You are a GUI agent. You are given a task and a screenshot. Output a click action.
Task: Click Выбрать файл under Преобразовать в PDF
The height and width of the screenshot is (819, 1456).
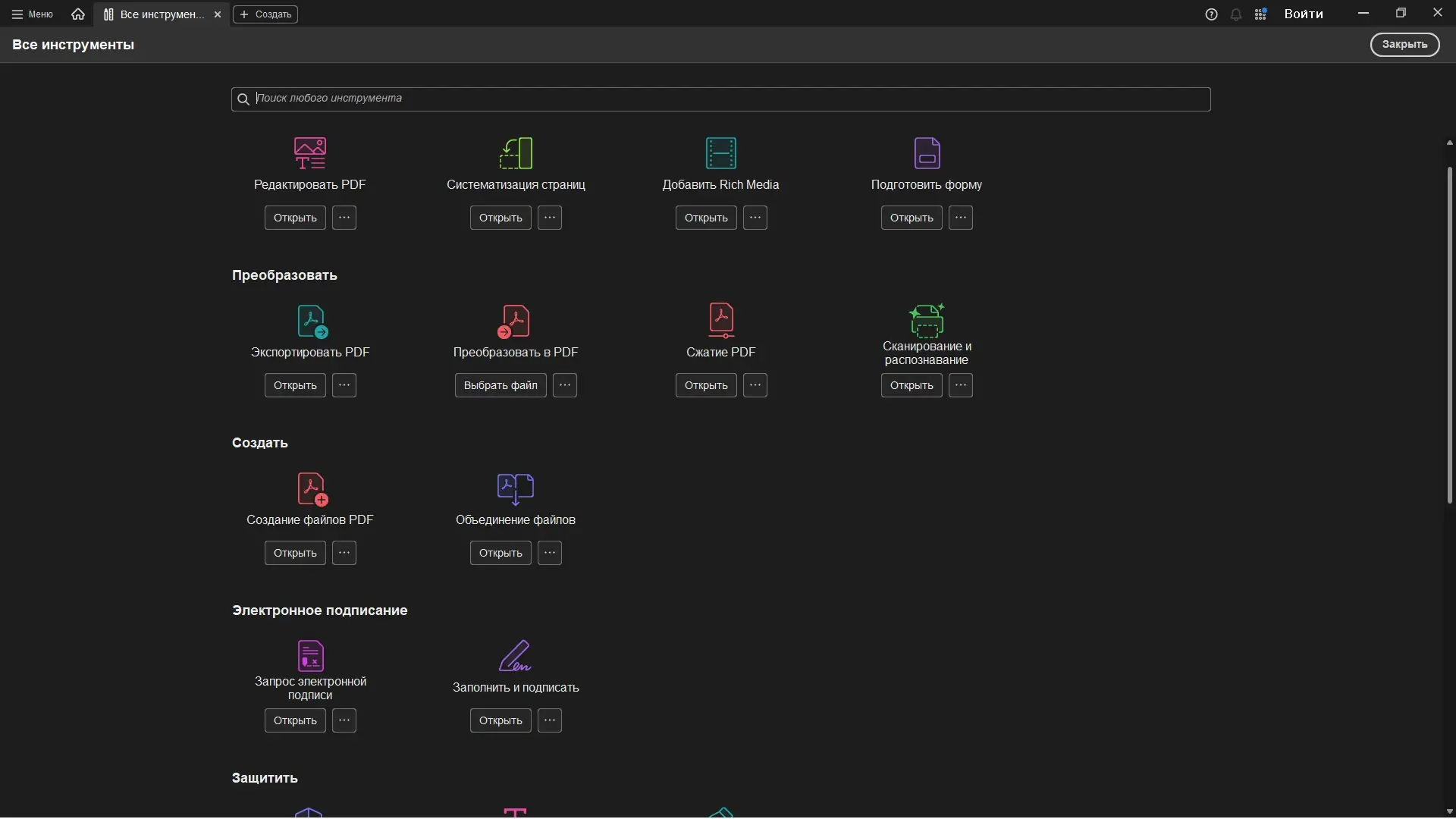[x=500, y=385]
